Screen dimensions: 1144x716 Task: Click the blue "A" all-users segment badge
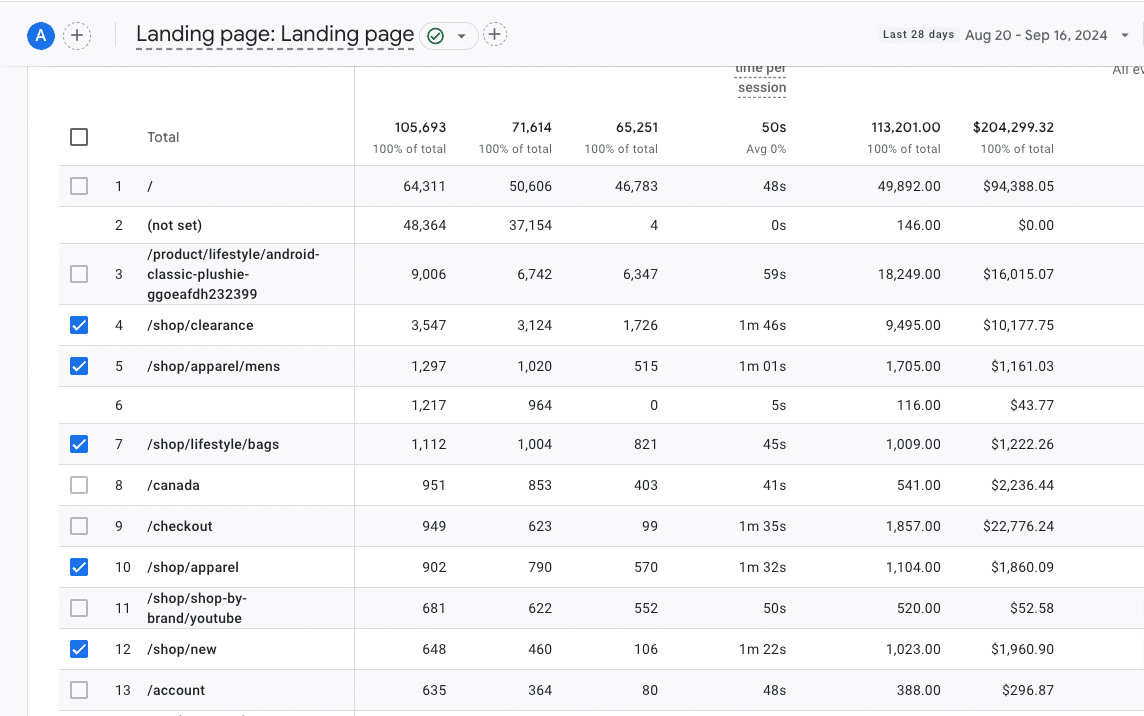pos(40,36)
